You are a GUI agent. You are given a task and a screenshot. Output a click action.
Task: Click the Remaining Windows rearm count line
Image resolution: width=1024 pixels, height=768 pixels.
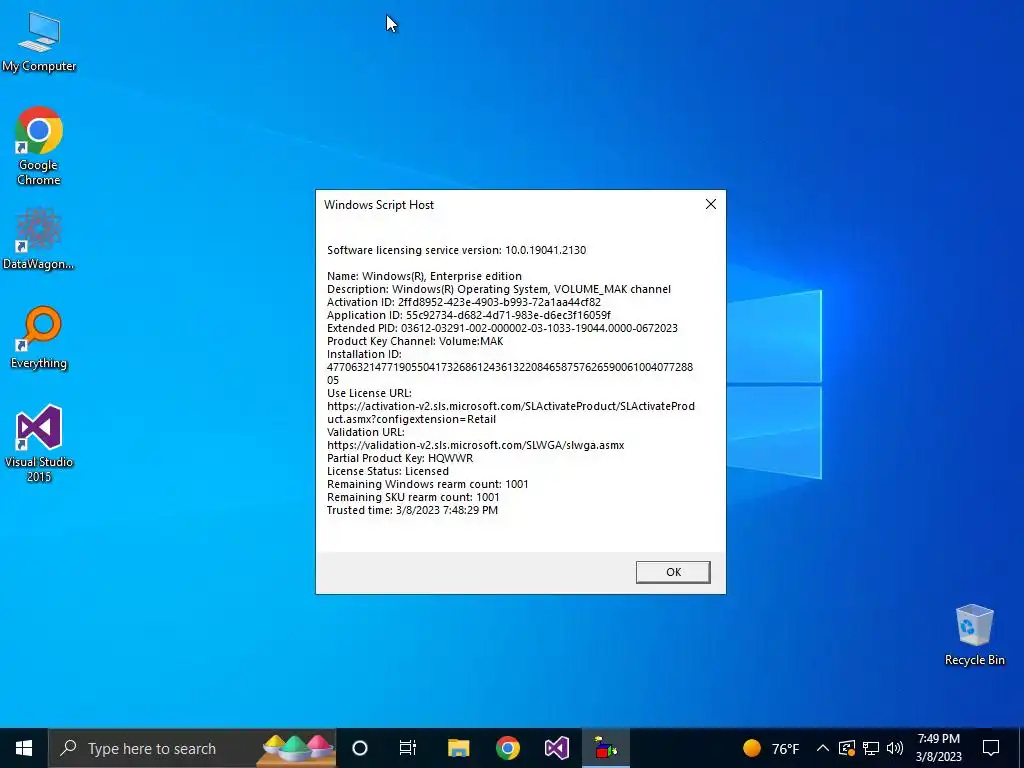click(428, 485)
